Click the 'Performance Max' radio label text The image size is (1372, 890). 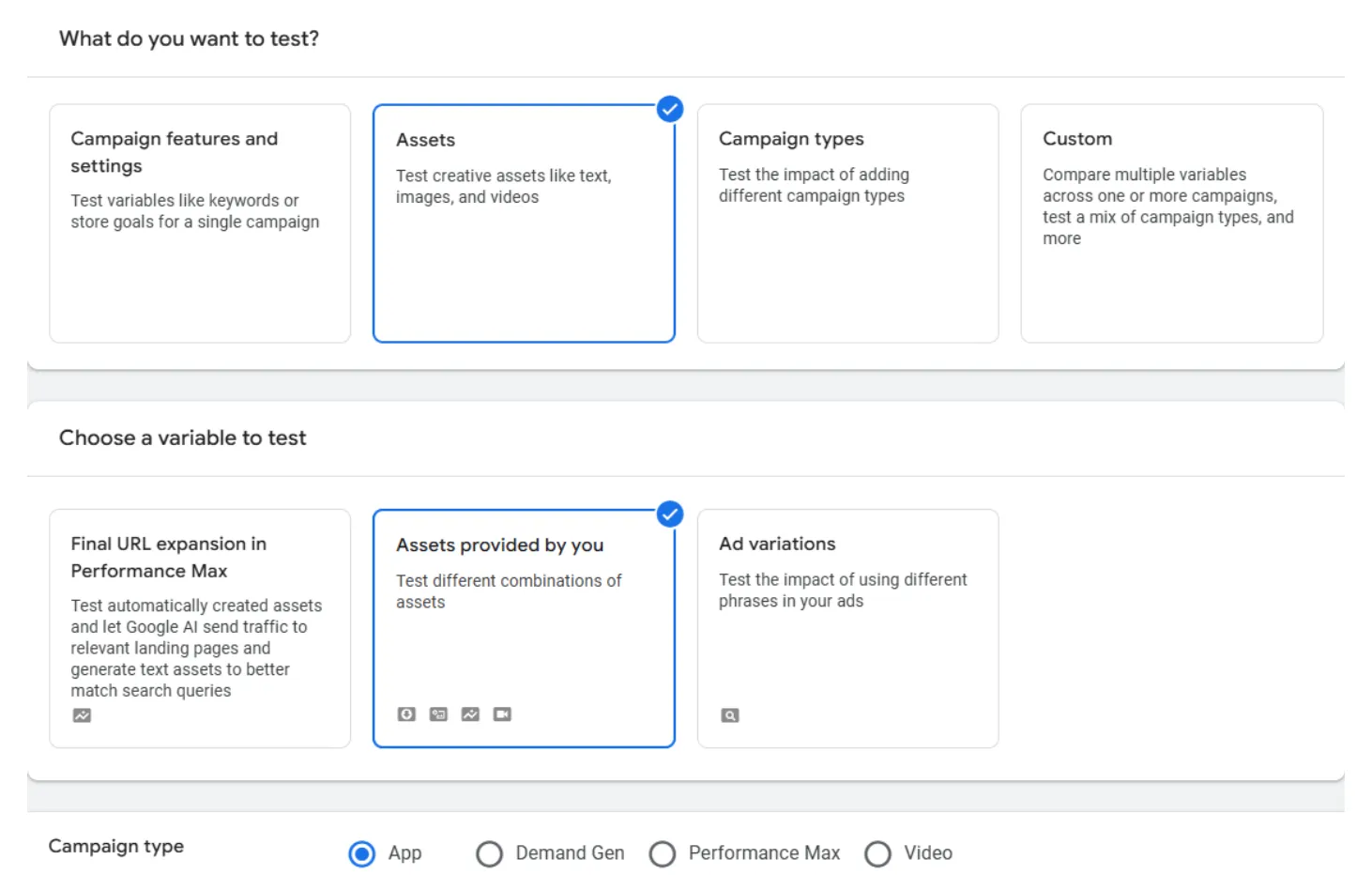(764, 852)
